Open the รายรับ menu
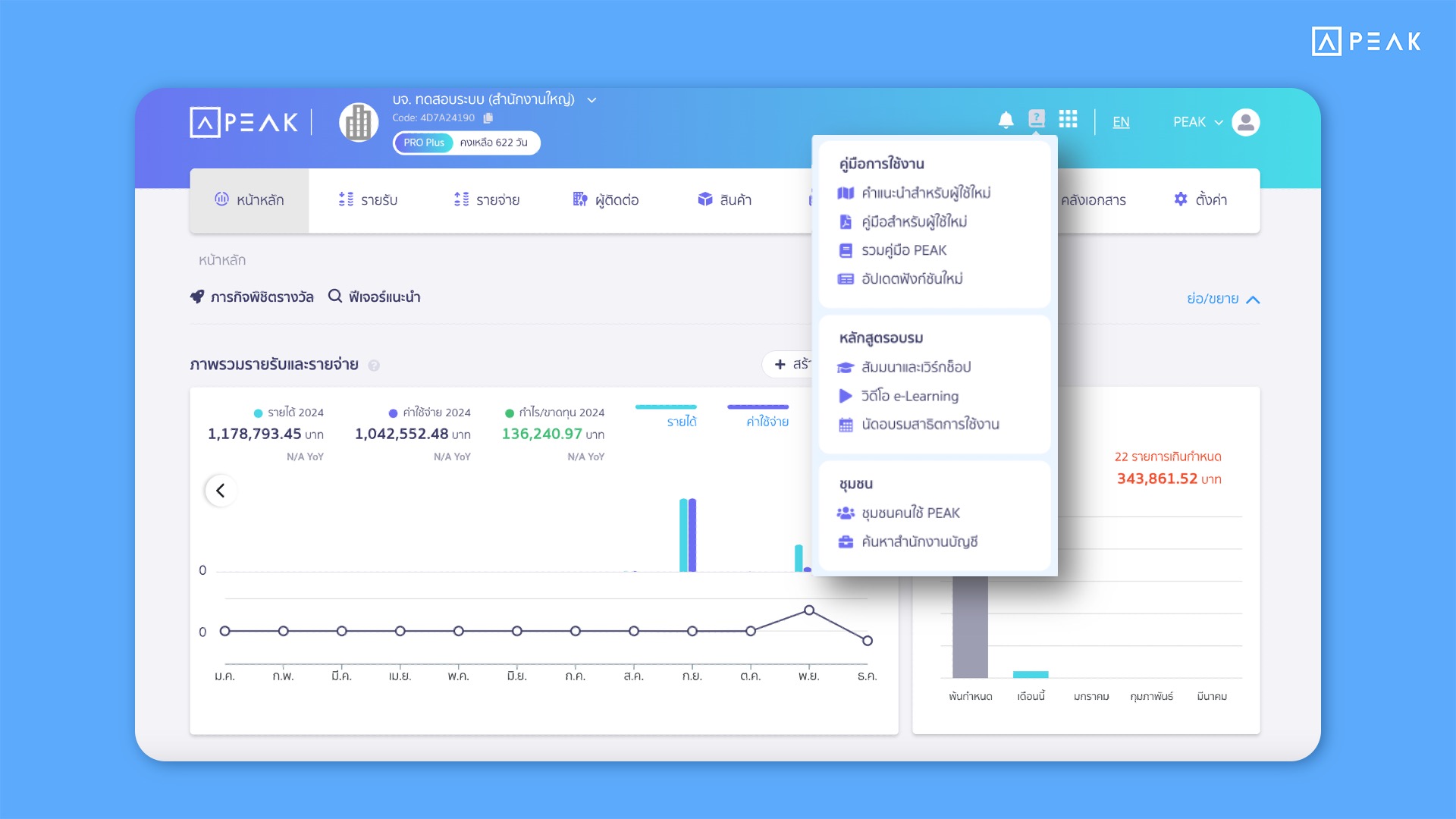Screen dimensions: 1456x819 [x=368, y=200]
